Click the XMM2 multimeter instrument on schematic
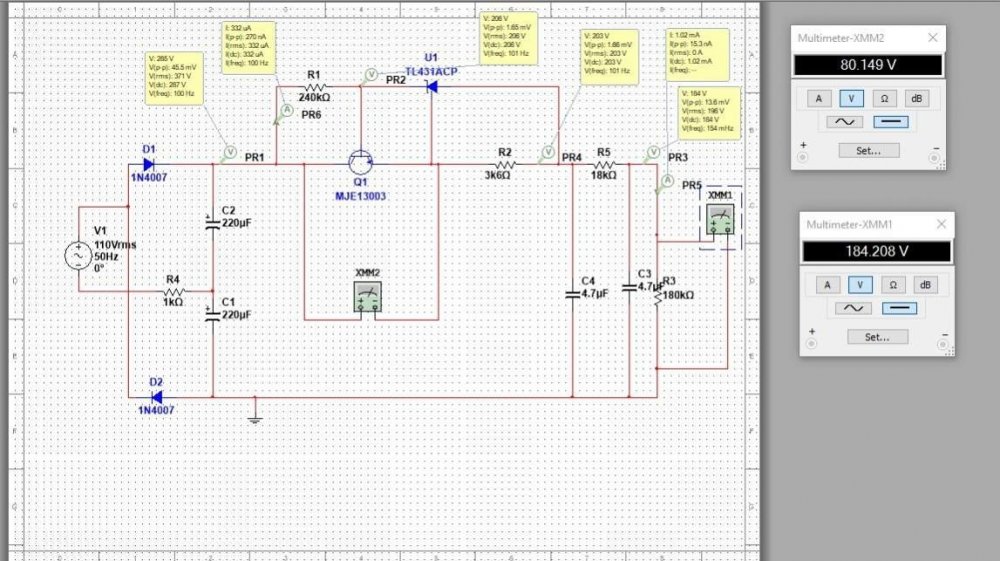This screenshot has width=1000, height=561. [x=368, y=296]
